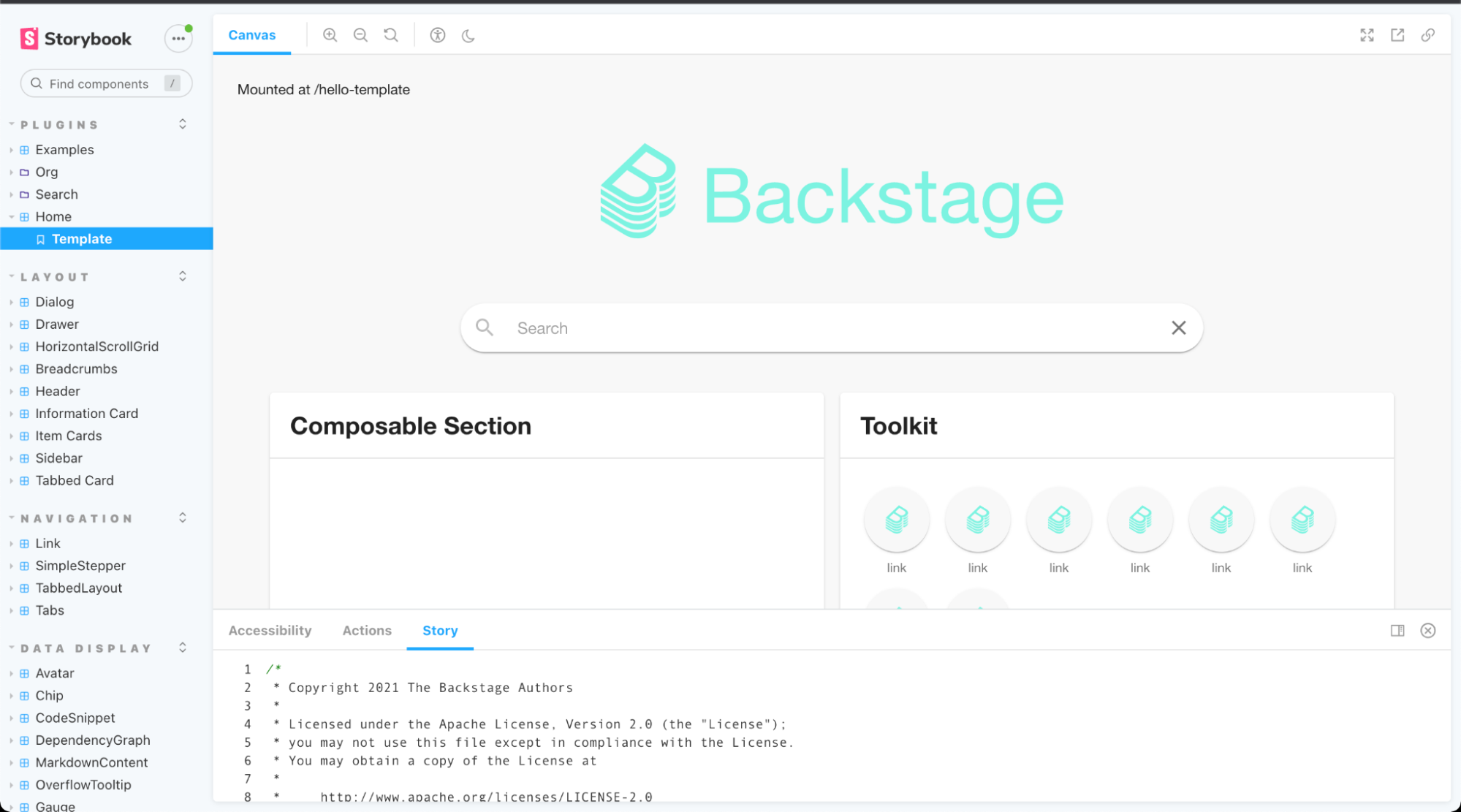Click the zoom out toolbar icon
The height and width of the screenshot is (812, 1461).
coord(360,35)
